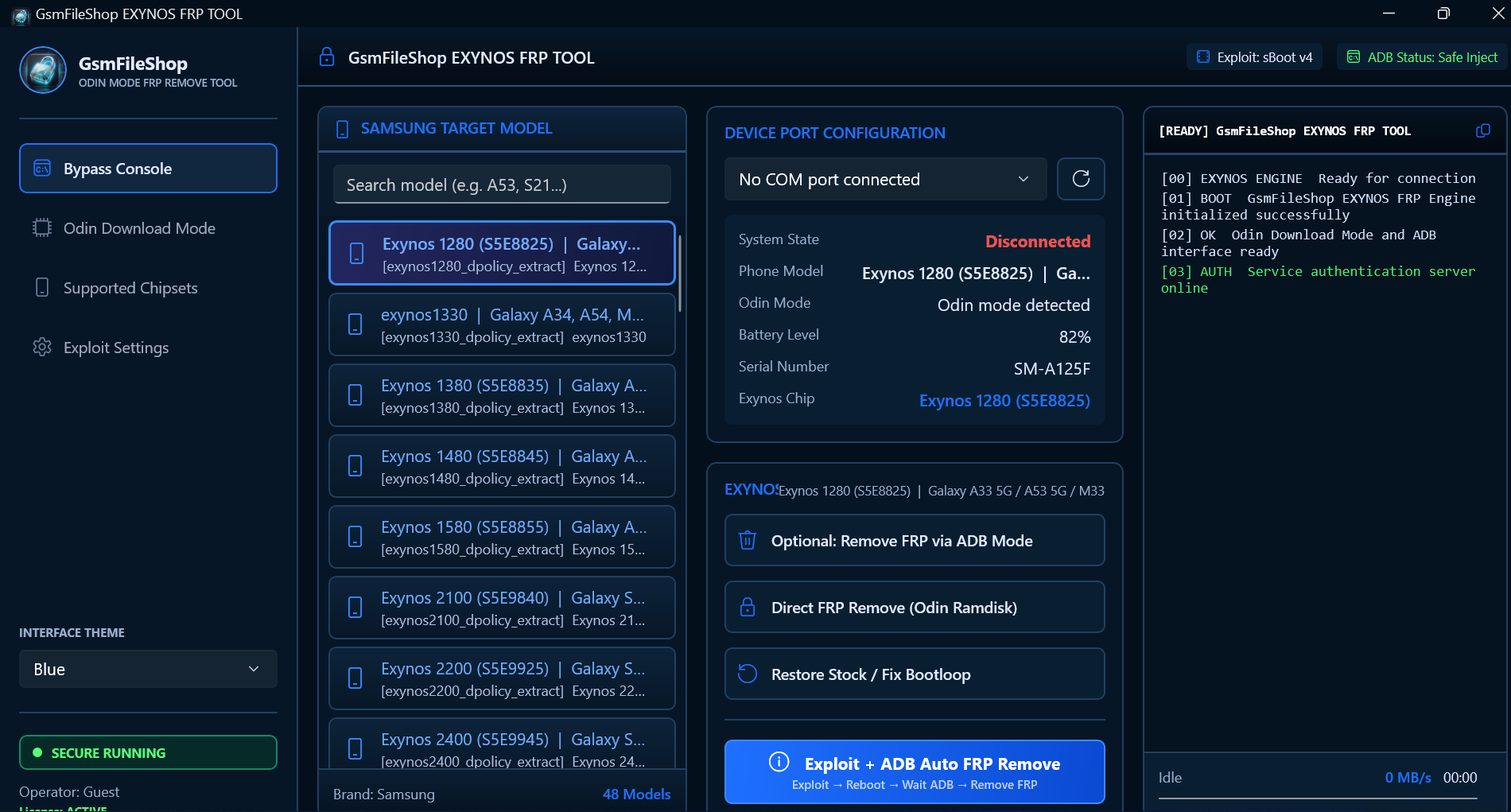Viewport: 1511px width, 812px height.
Task: Click the trash icon on Remove FRP via ADB
Action: pyautogui.click(x=748, y=541)
